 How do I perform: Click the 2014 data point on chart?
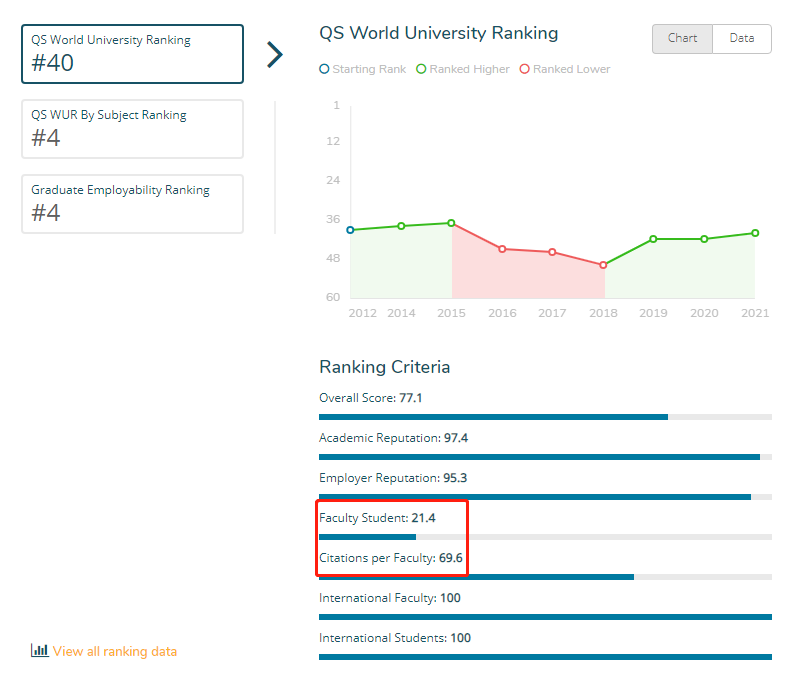pos(402,226)
